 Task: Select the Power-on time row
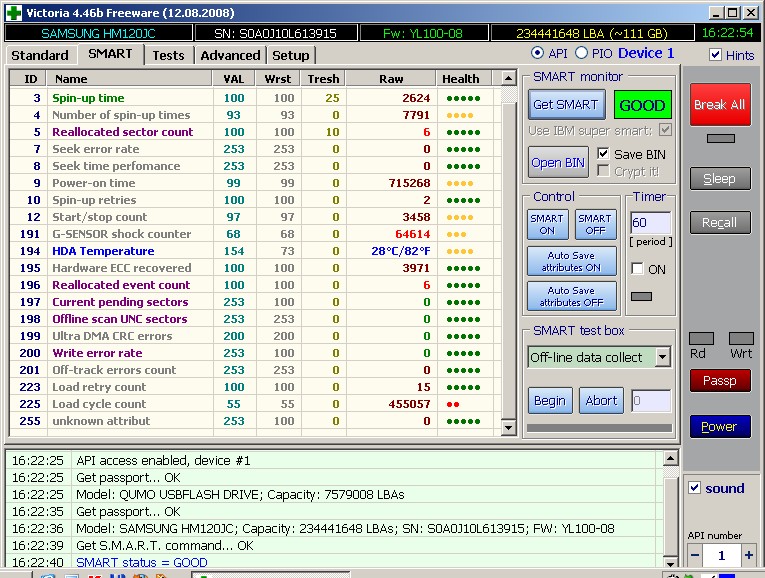click(255, 183)
